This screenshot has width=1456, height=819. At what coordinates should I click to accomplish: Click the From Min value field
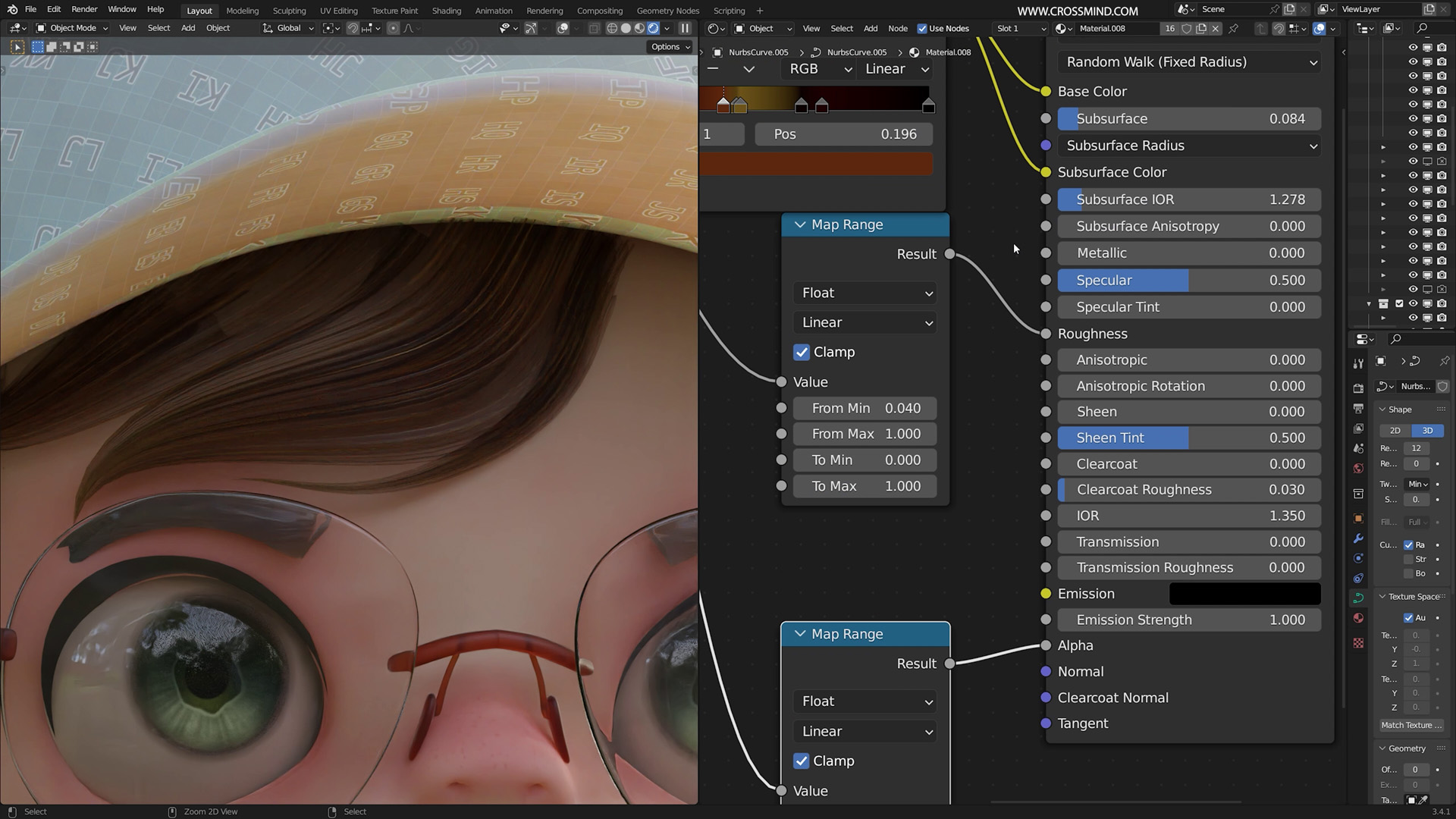point(864,408)
